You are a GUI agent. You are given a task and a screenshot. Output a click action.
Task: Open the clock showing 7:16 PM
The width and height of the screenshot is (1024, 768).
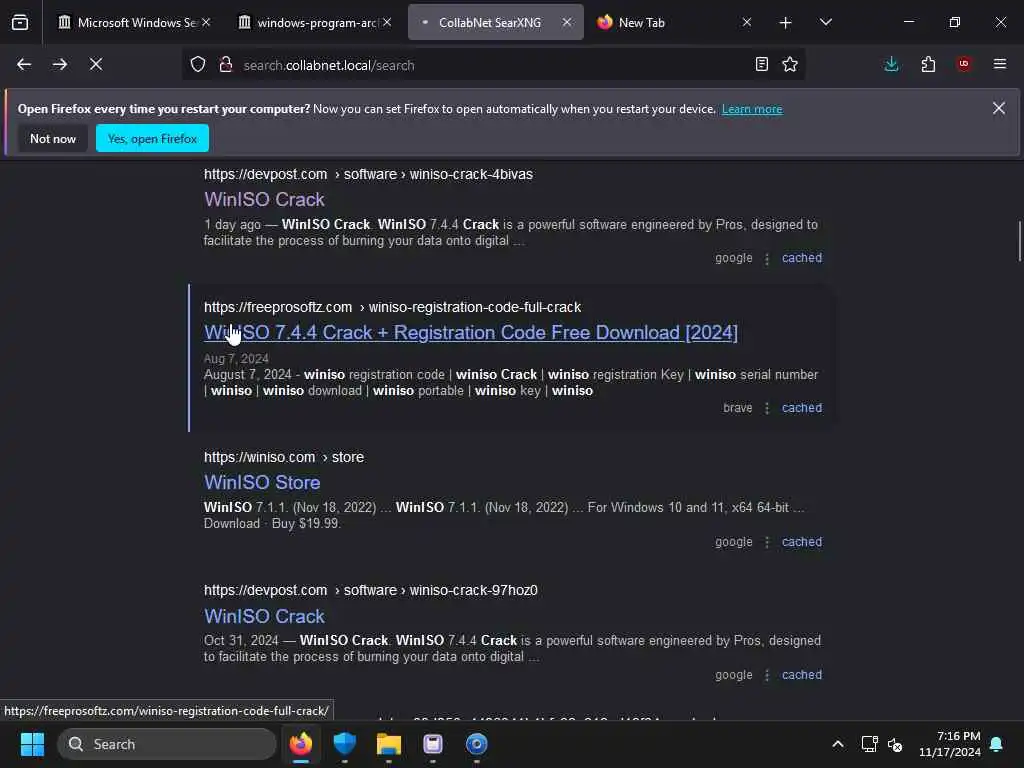tap(950, 744)
